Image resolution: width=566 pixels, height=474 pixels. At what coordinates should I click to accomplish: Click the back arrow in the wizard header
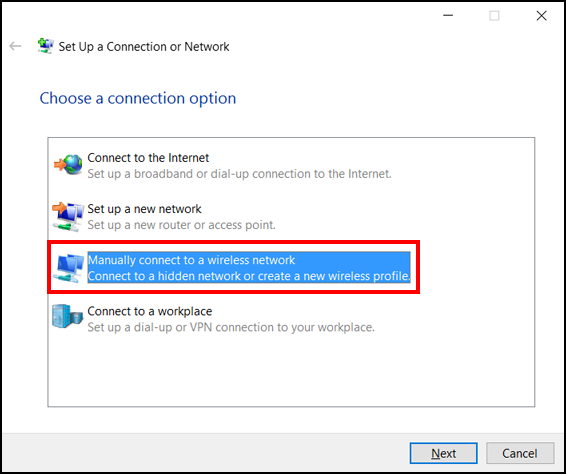coord(15,46)
